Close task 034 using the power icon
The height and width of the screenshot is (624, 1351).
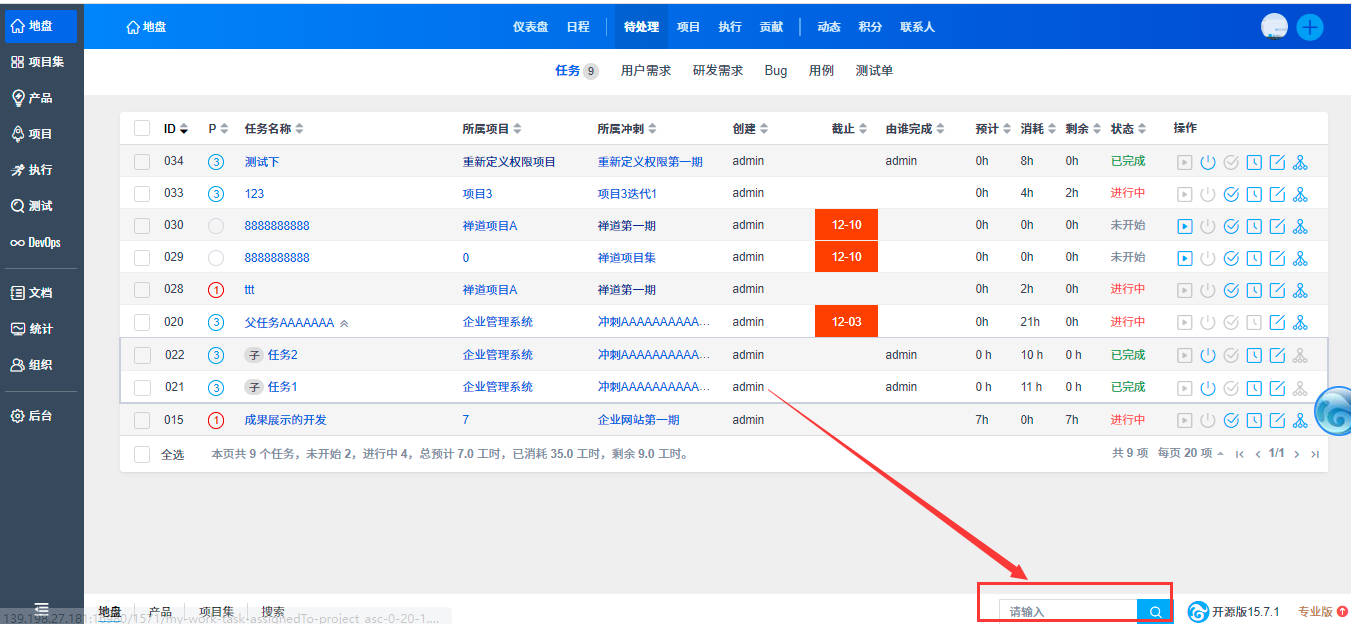click(x=1207, y=162)
